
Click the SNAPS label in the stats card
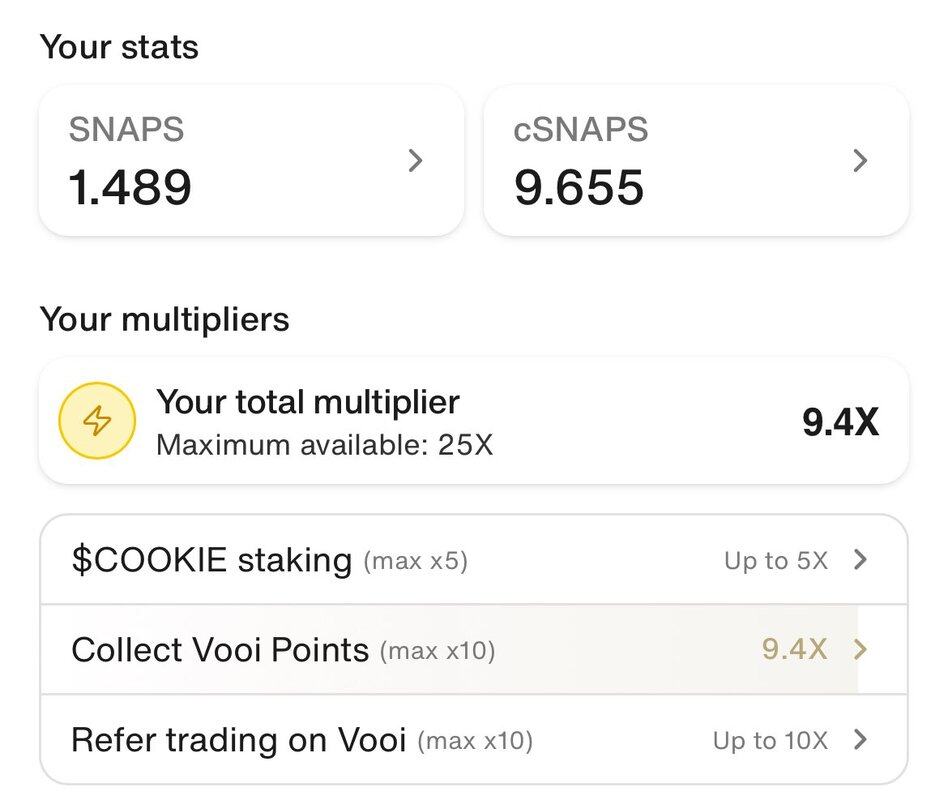tap(126, 129)
